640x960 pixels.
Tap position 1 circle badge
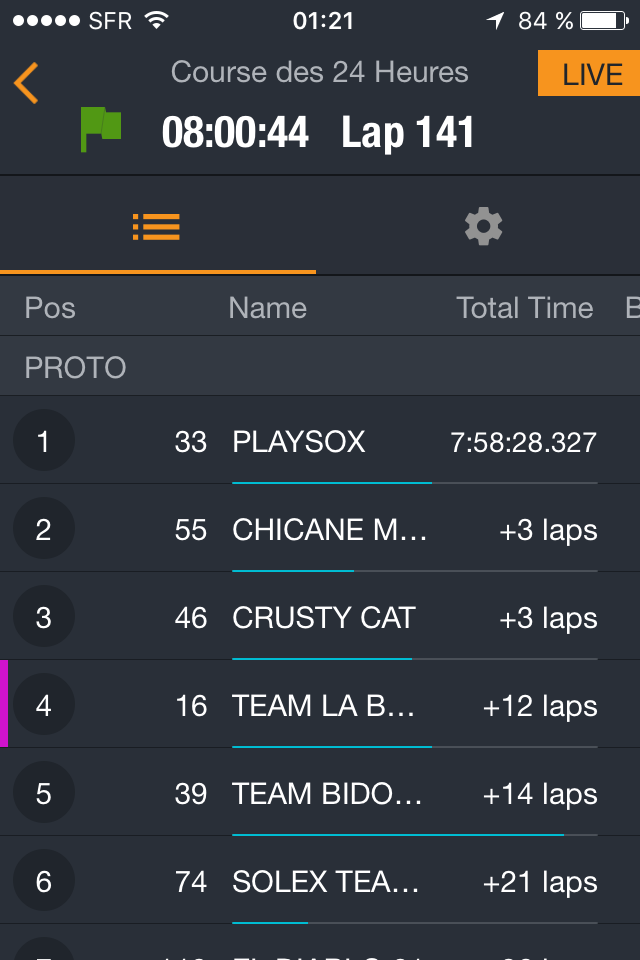pos(43,441)
